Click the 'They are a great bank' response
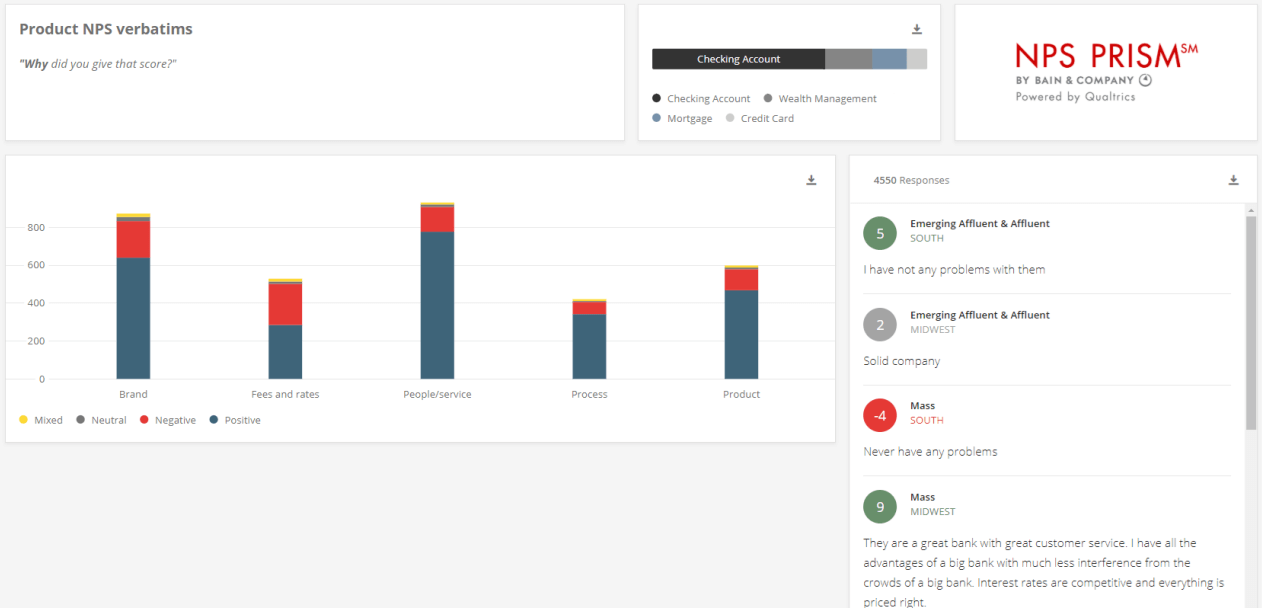Viewport: 1262px width, 608px height. point(1044,573)
